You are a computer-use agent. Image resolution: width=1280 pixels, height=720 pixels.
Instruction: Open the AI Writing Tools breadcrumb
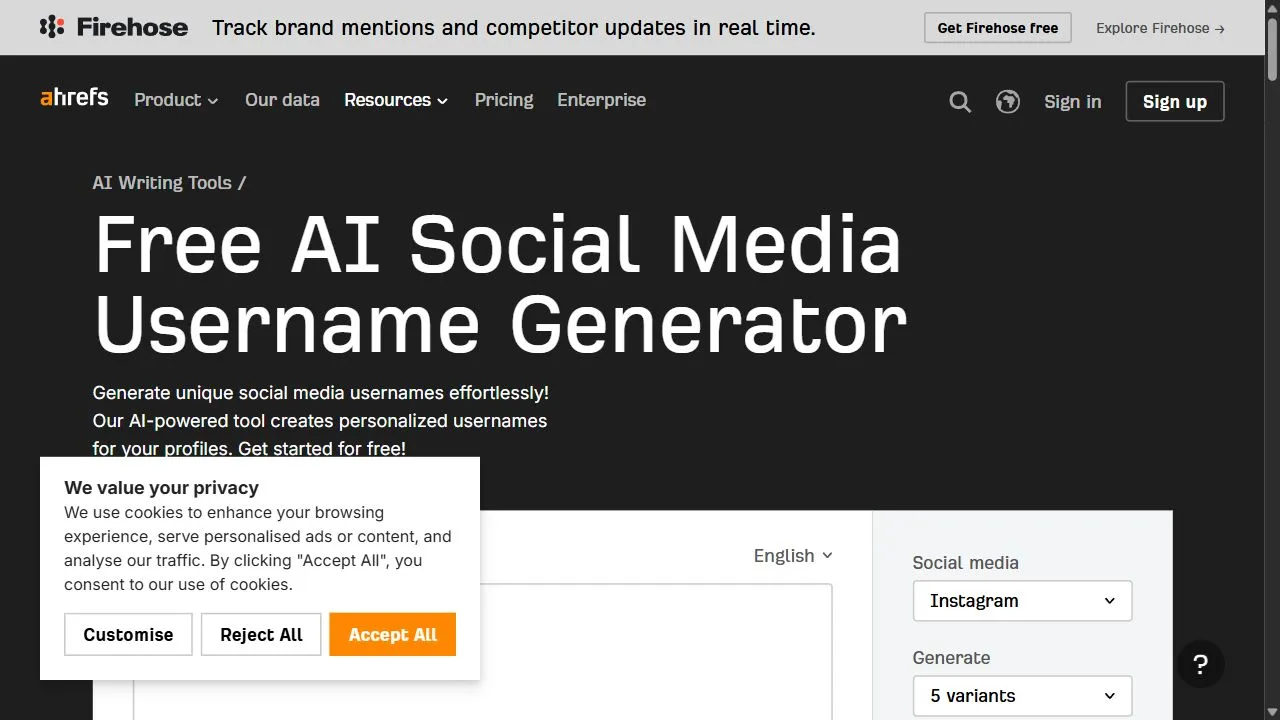pyautogui.click(x=162, y=183)
